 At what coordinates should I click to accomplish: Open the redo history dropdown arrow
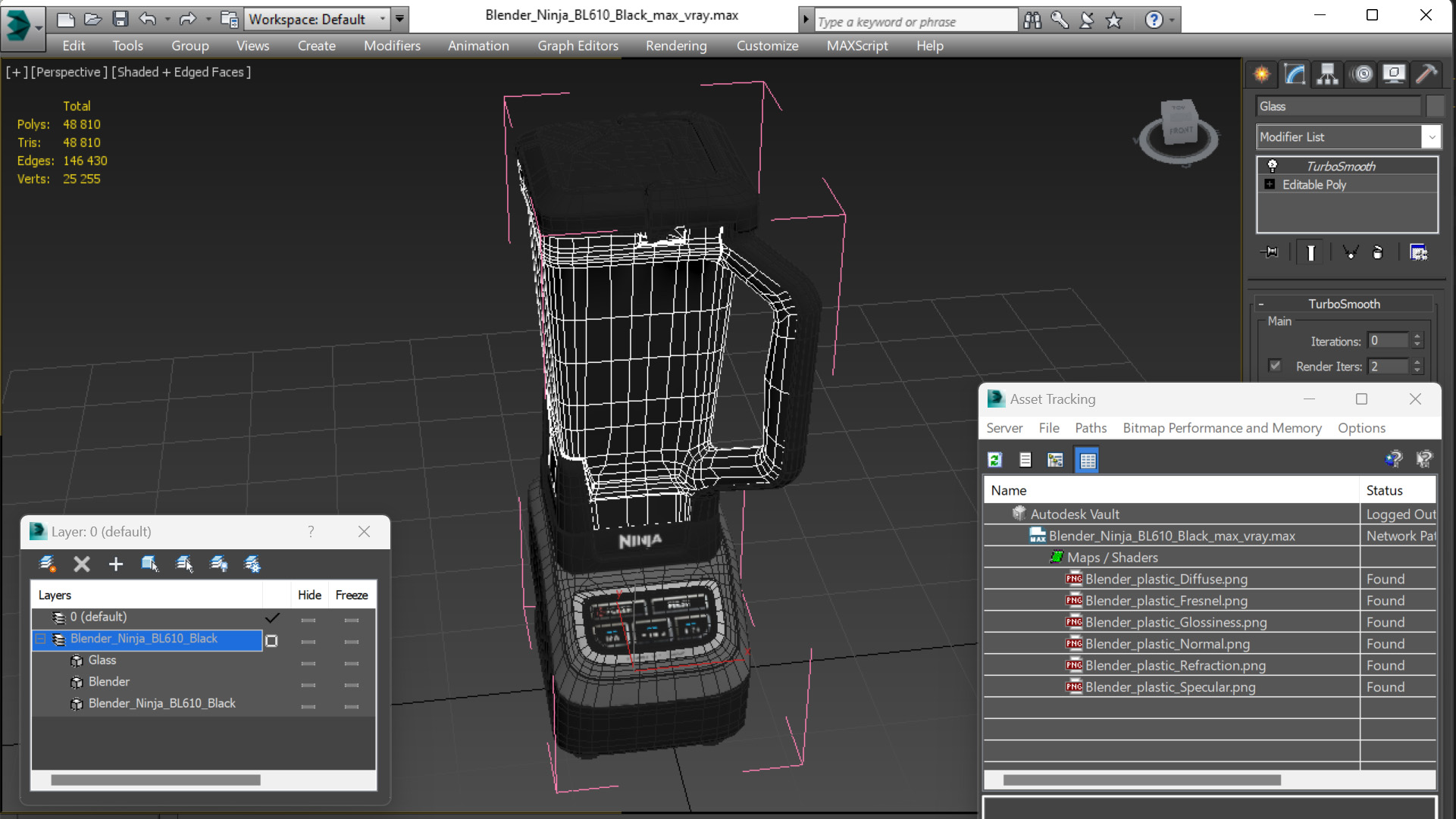(208, 19)
